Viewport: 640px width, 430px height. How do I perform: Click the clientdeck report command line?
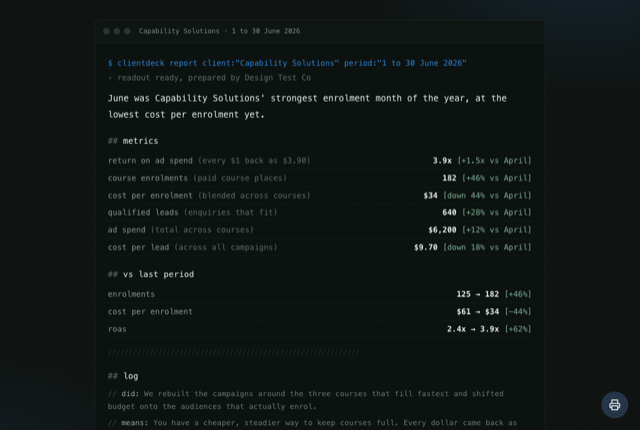coord(287,63)
